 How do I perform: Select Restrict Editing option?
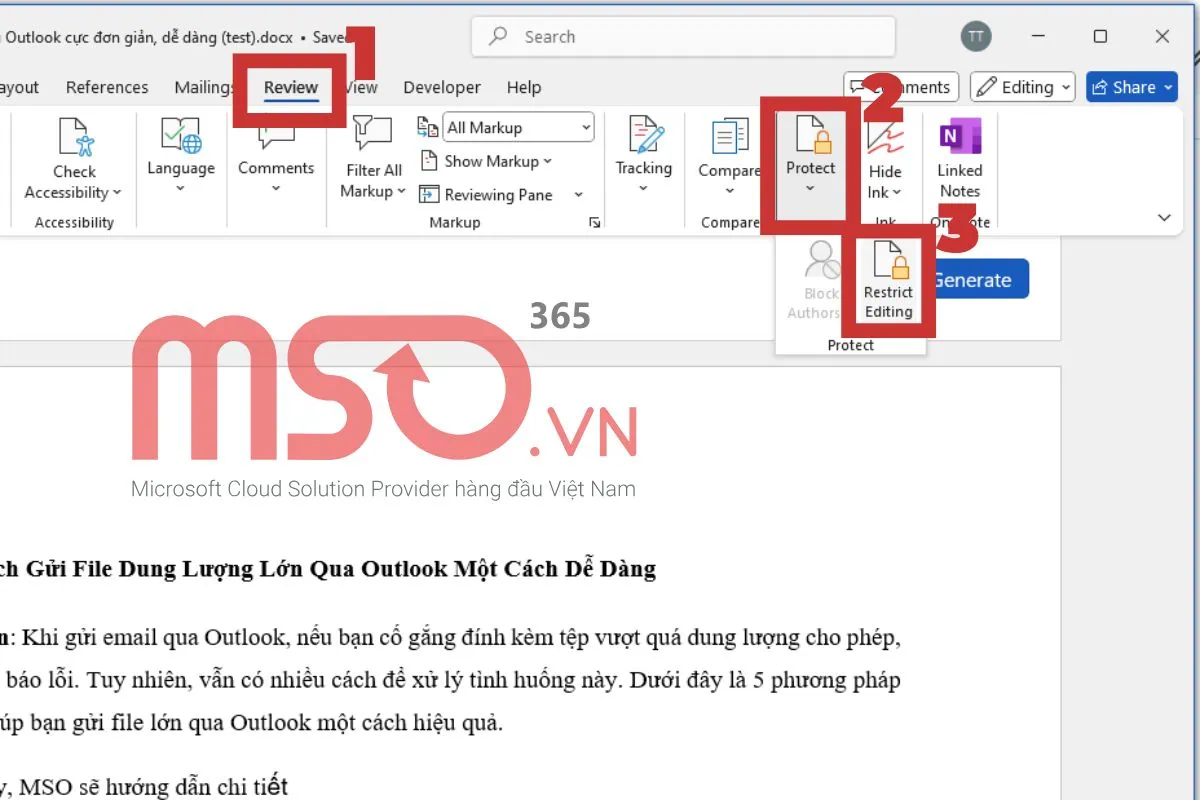click(888, 280)
